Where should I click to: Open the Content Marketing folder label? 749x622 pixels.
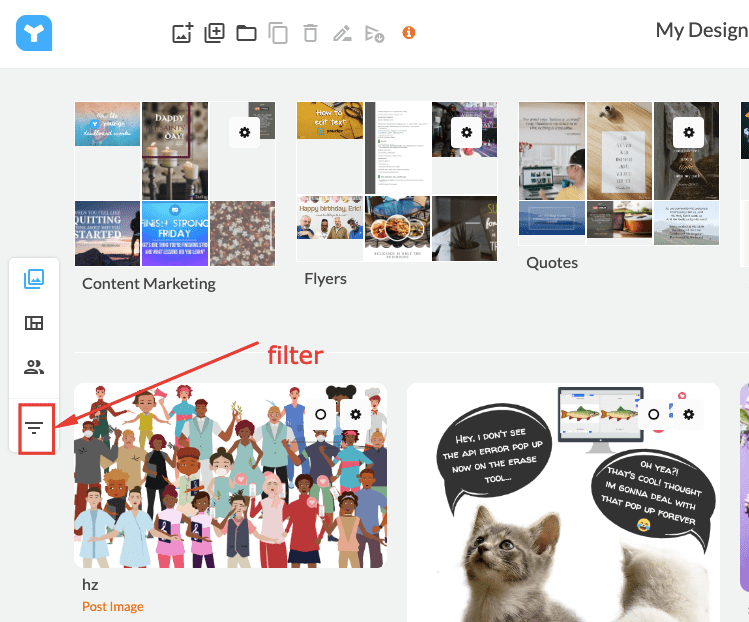click(148, 283)
